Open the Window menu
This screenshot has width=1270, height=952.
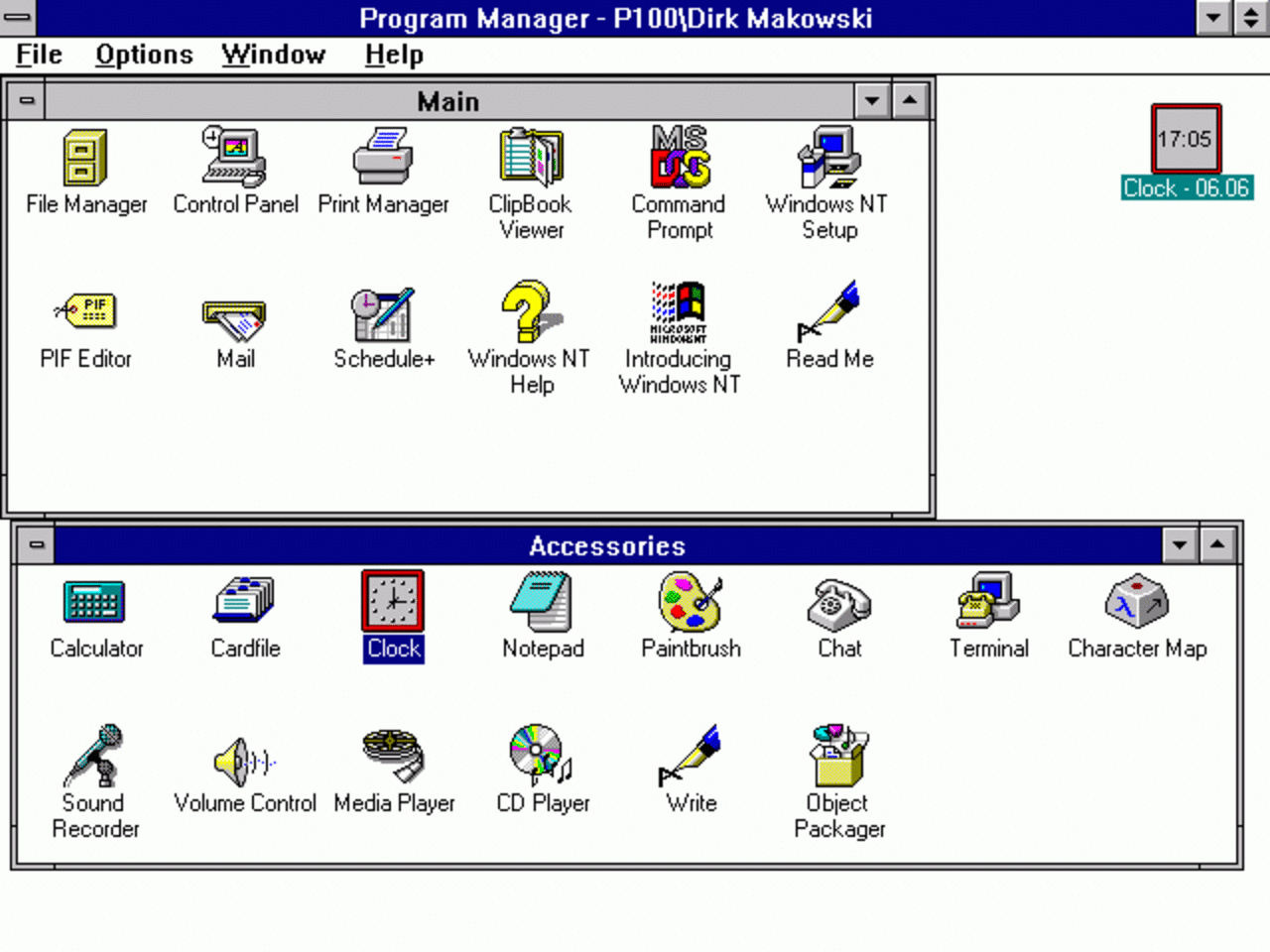click(x=273, y=55)
